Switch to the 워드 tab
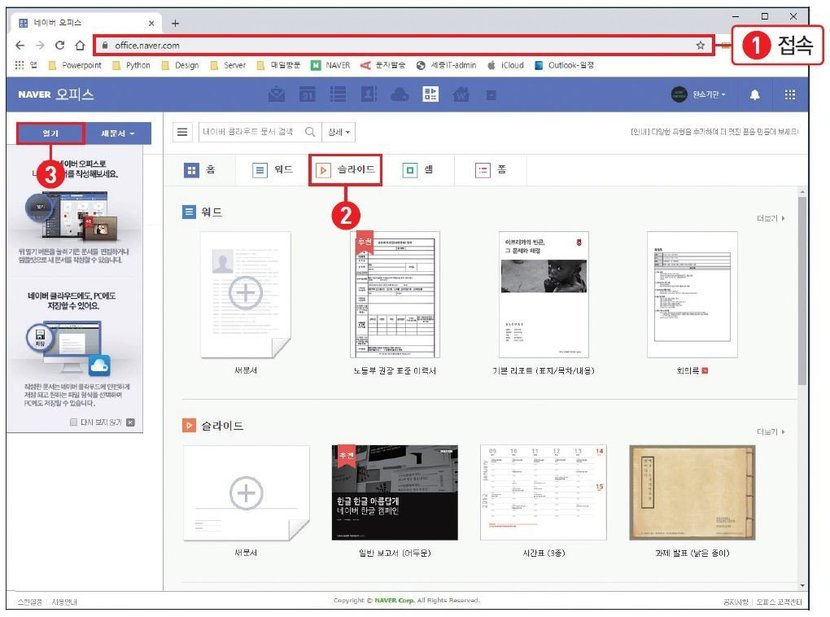 pos(273,170)
